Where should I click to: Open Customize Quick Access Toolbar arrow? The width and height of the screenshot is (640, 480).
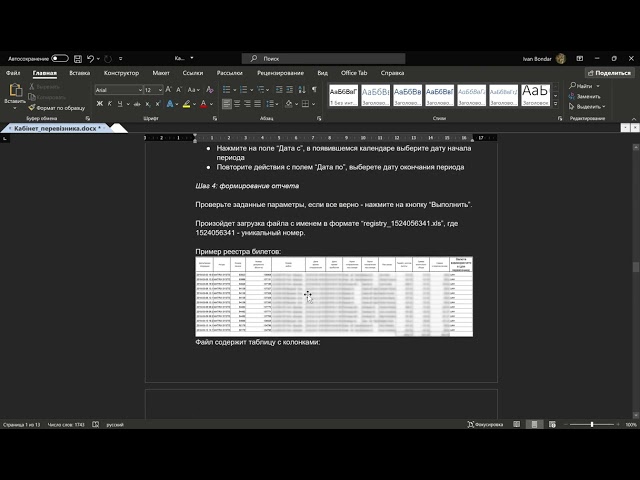pyautogui.click(x=120, y=59)
